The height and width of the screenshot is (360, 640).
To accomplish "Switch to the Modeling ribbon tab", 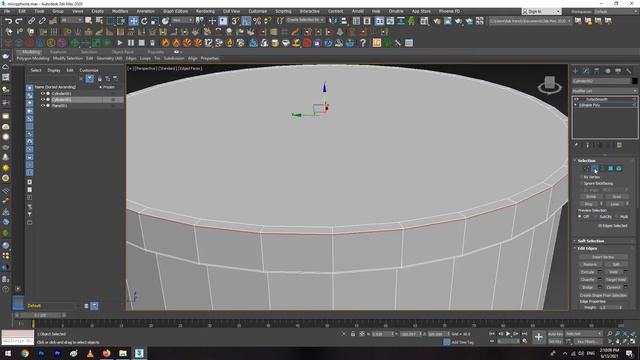I will 31,52.
